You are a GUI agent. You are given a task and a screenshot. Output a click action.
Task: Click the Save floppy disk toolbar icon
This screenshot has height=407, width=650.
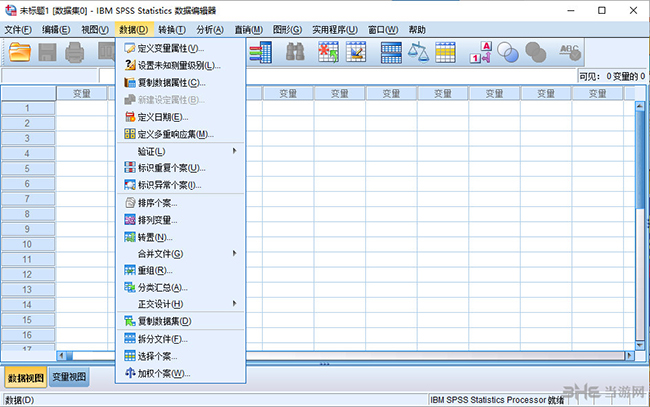coord(47,52)
